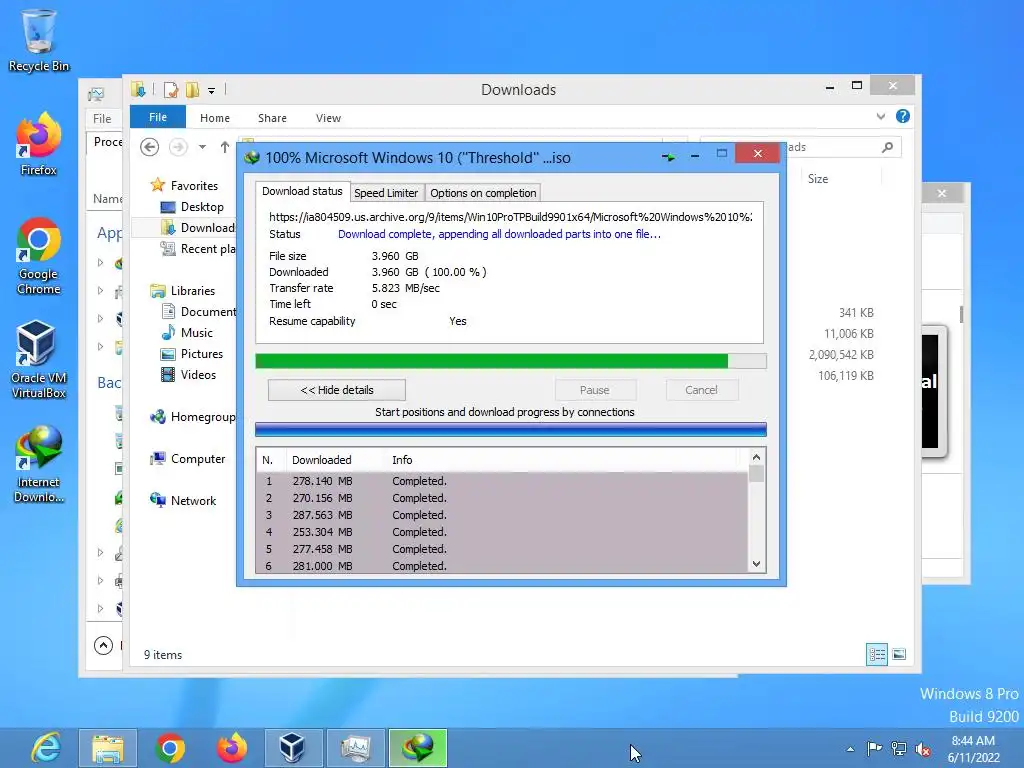
Task: Click the blue connections progress bar
Action: (511, 429)
